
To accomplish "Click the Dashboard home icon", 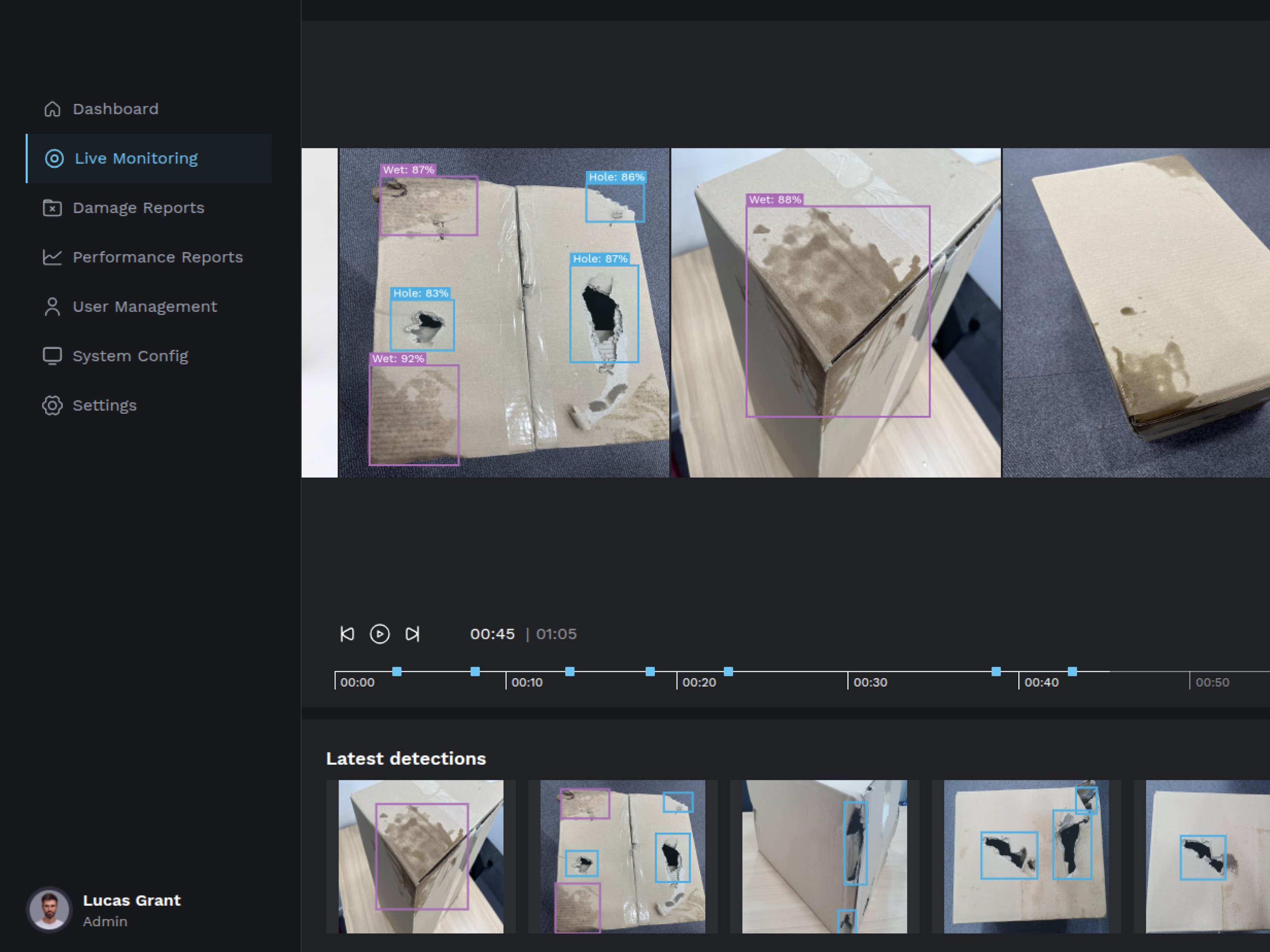I will click(52, 109).
